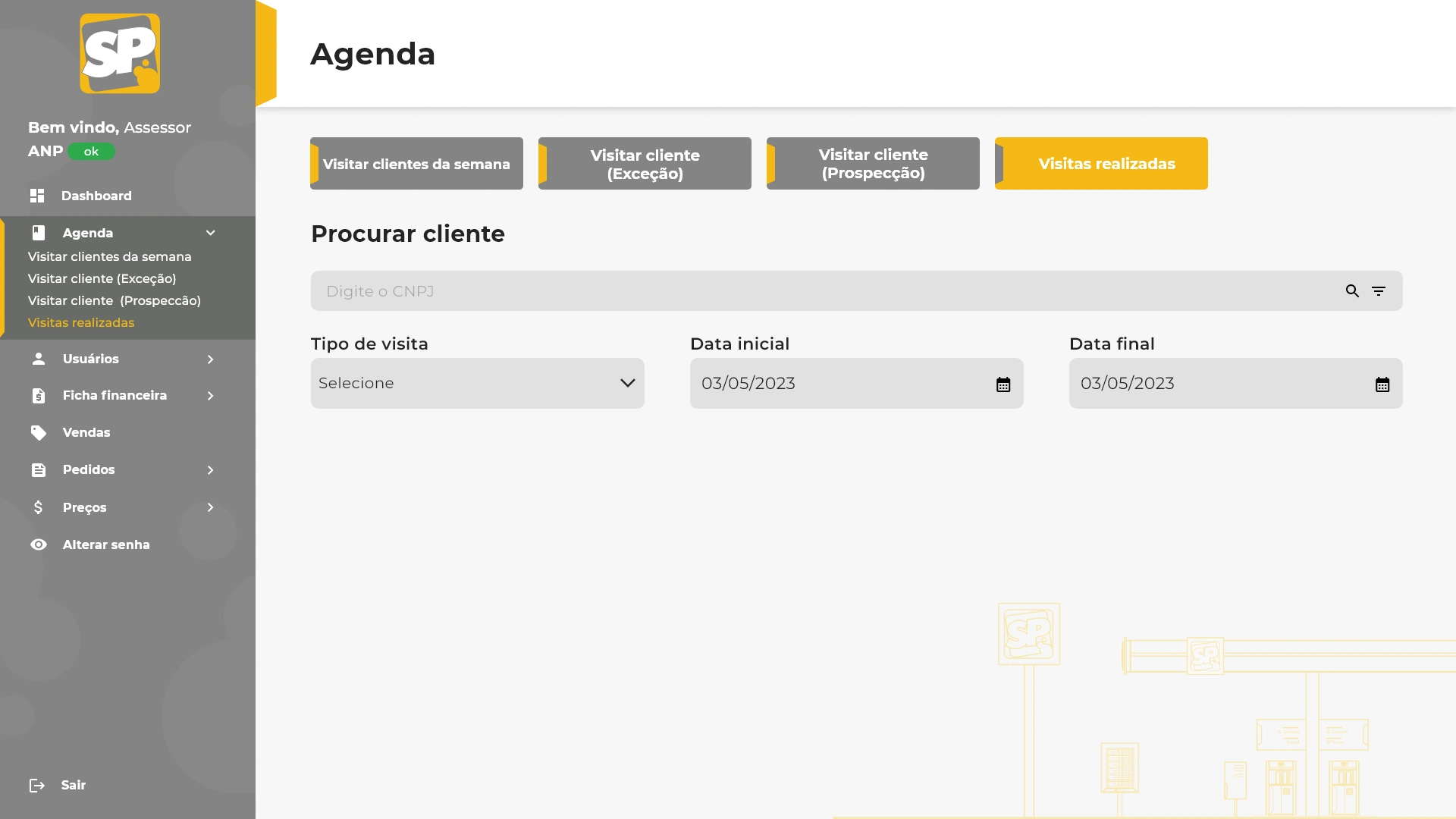The image size is (1456, 819).
Task: Open Visitar cliente (Exceção) sidebar link
Action: [102, 278]
